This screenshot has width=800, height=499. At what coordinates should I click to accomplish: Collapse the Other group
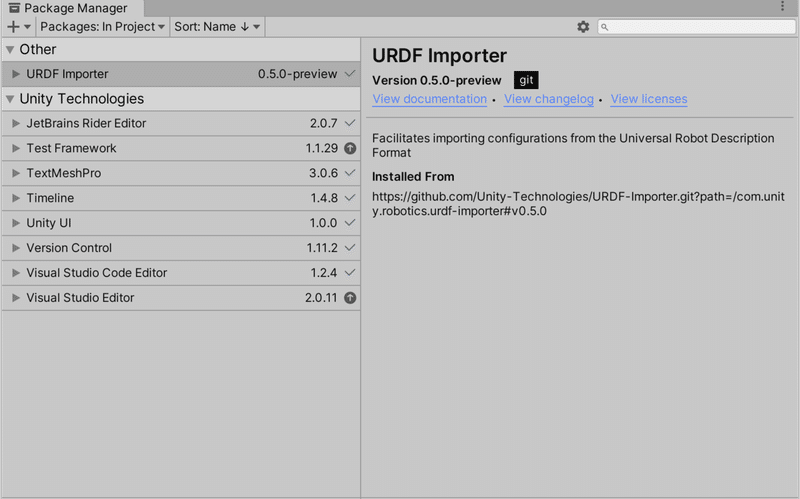point(10,49)
